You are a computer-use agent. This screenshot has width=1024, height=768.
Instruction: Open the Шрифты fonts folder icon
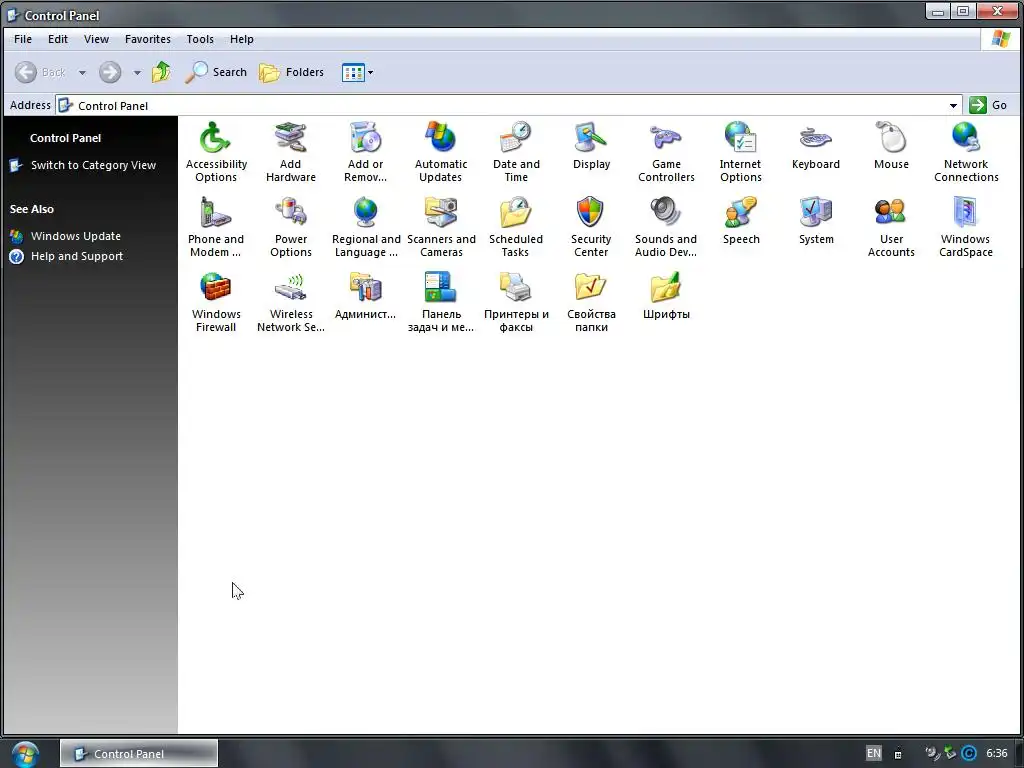tap(666, 288)
